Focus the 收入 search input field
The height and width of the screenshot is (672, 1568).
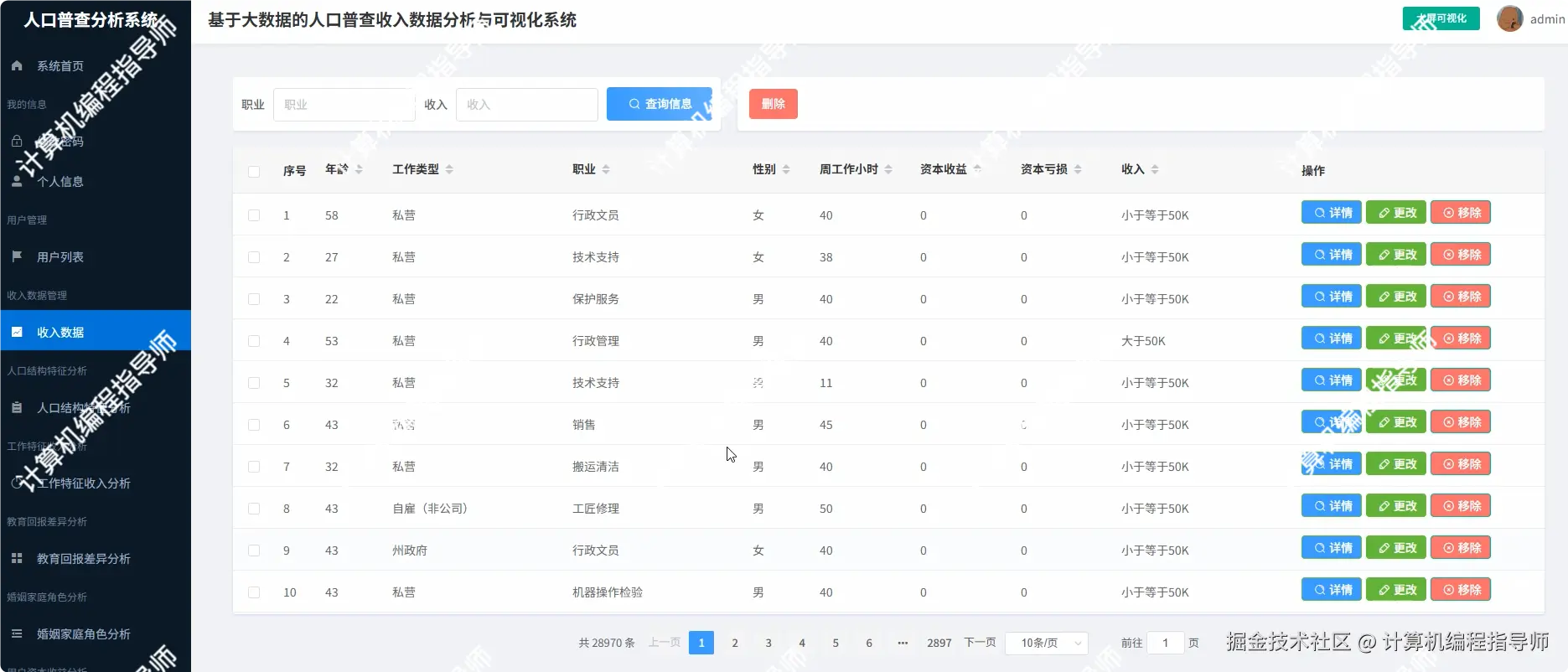527,105
